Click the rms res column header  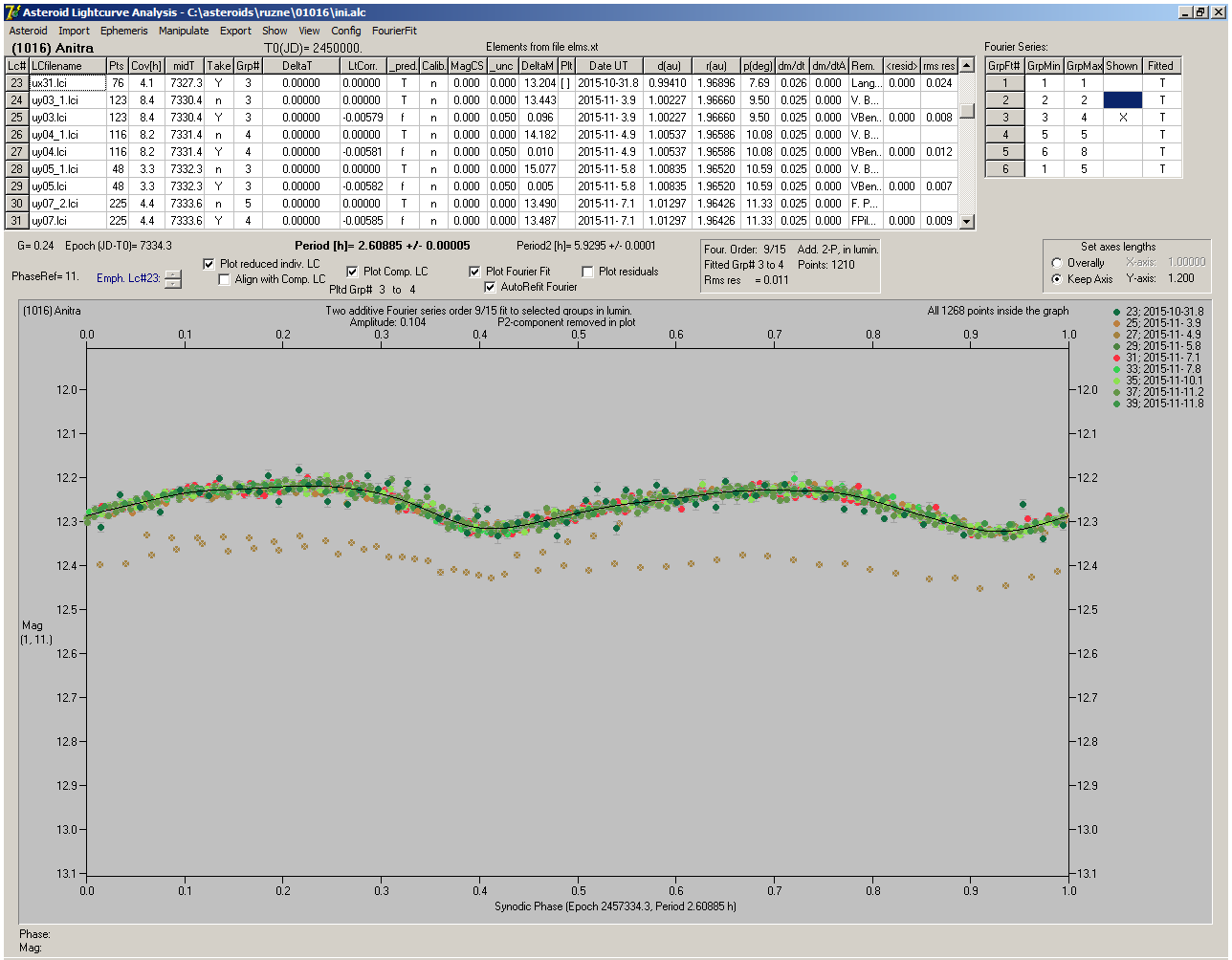click(x=938, y=66)
